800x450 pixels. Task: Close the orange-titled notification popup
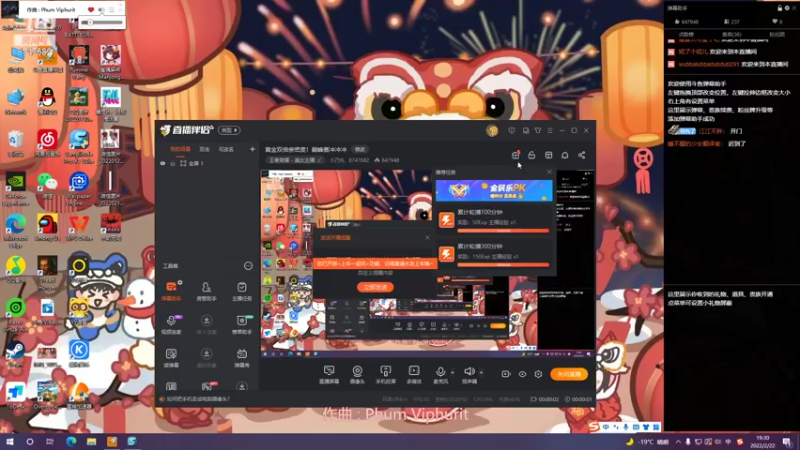427,238
